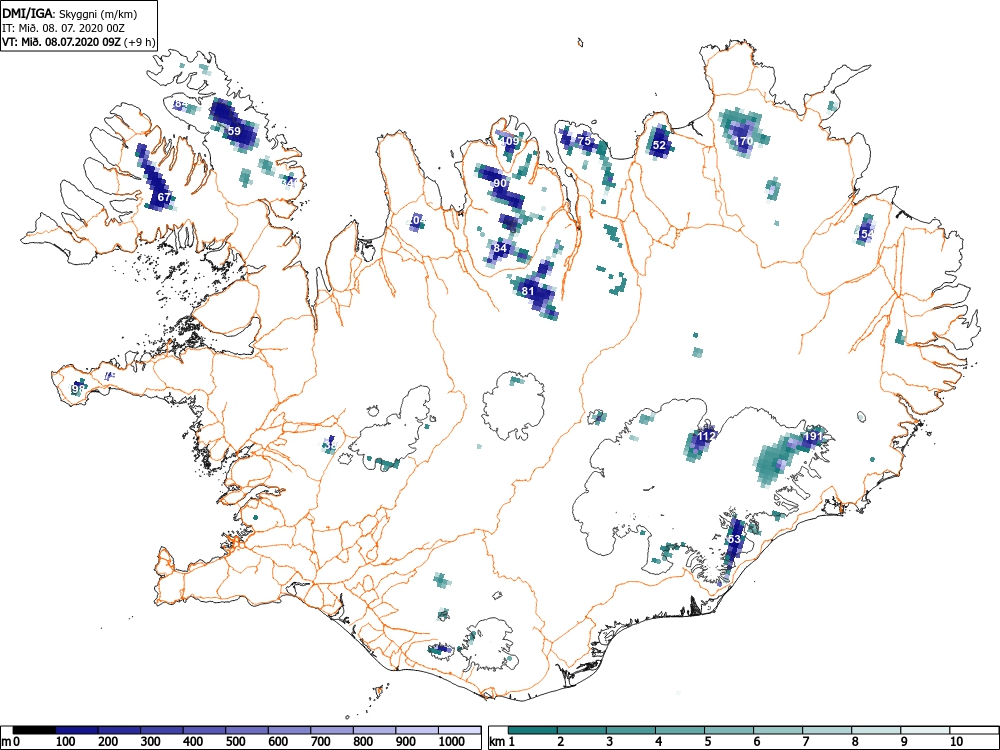
Task: Click the visibility value 59 on map
Action: 234,131
